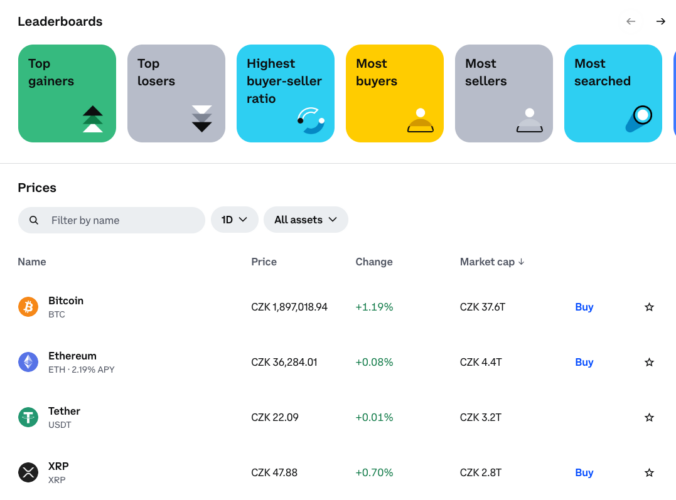The height and width of the screenshot is (500, 676).
Task: Click Ethereum market cap CZK 4.4T
Action: [x=481, y=362]
